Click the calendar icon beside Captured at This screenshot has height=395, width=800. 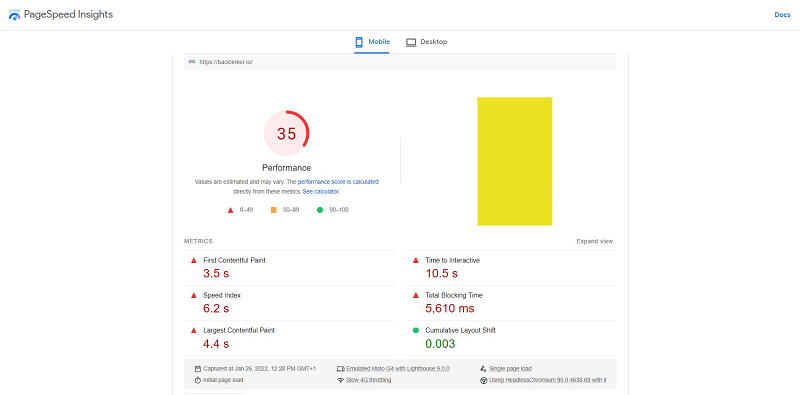pyautogui.click(x=198, y=368)
